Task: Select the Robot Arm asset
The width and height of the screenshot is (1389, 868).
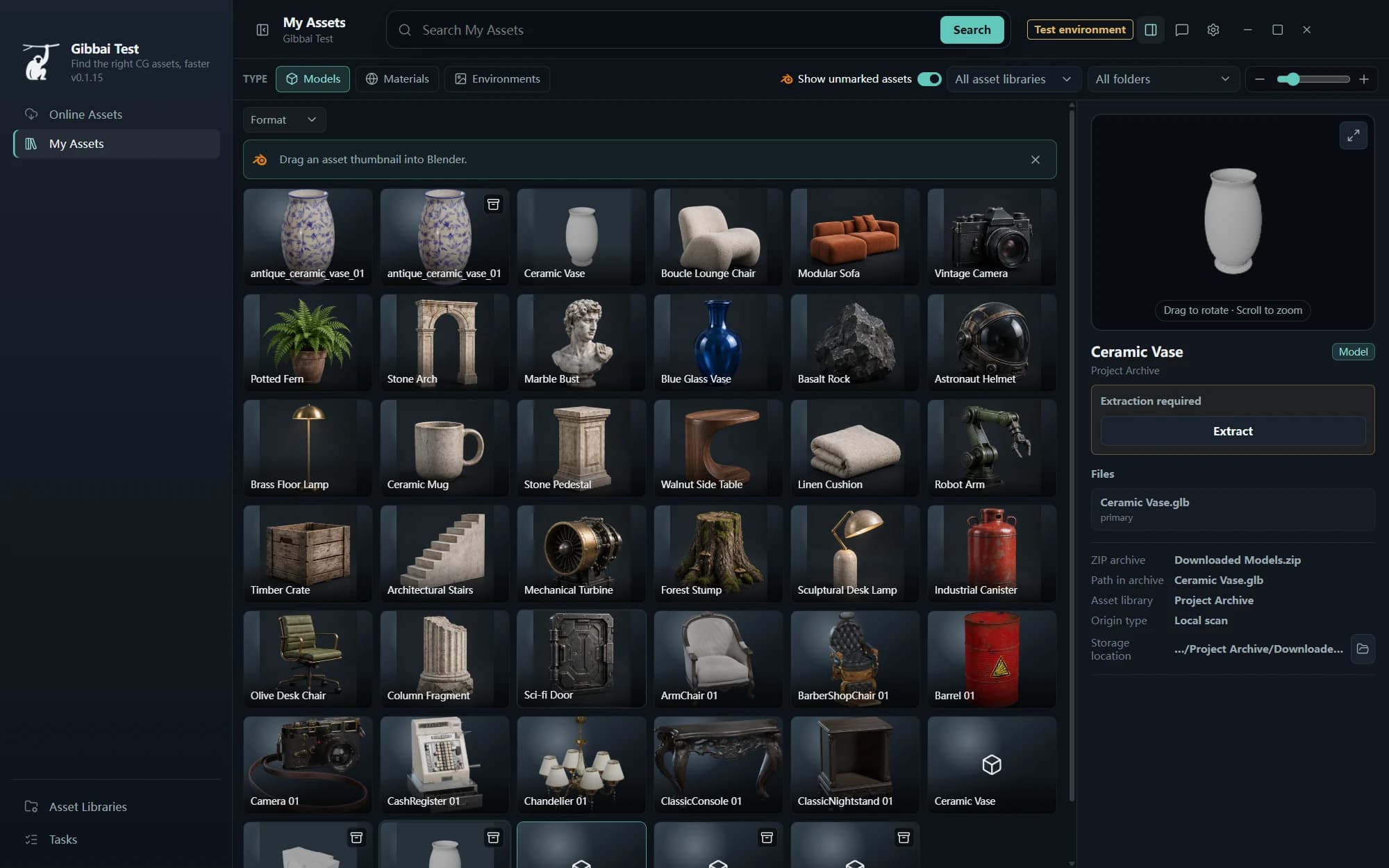Action: click(x=992, y=448)
